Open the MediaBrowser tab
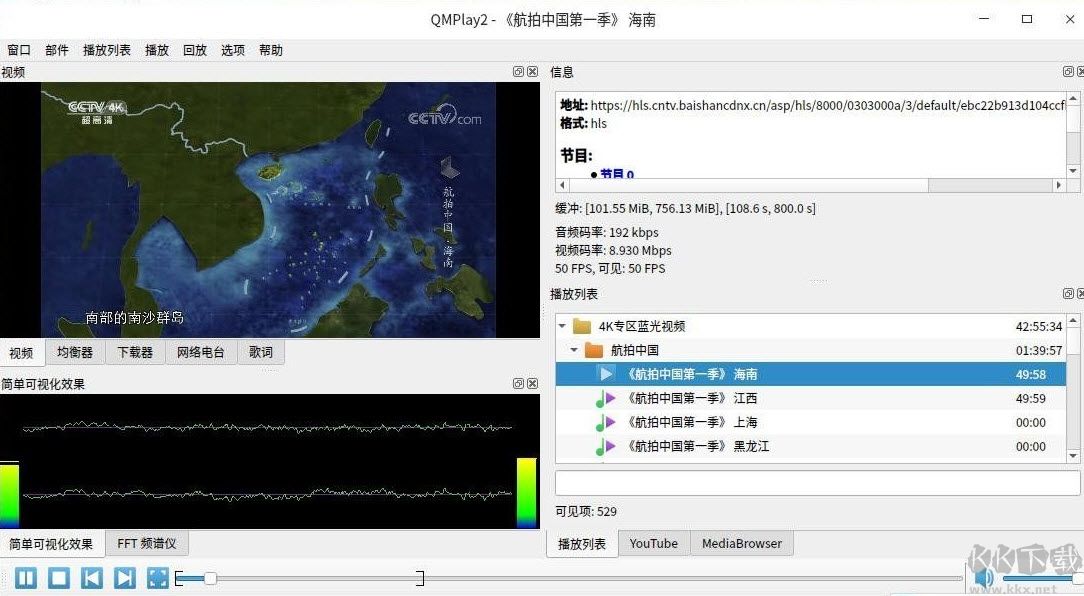The width and height of the screenshot is (1084, 596). pyautogui.click(x=742, y=543)
